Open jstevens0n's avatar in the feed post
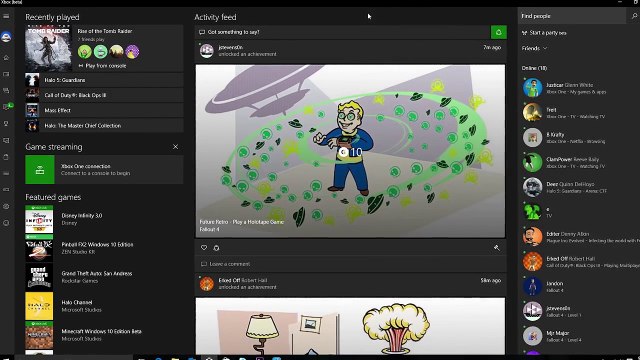Image resolution: width=640 pixels, height=360 pixels. pyautogui.click(x=207, y=51)
